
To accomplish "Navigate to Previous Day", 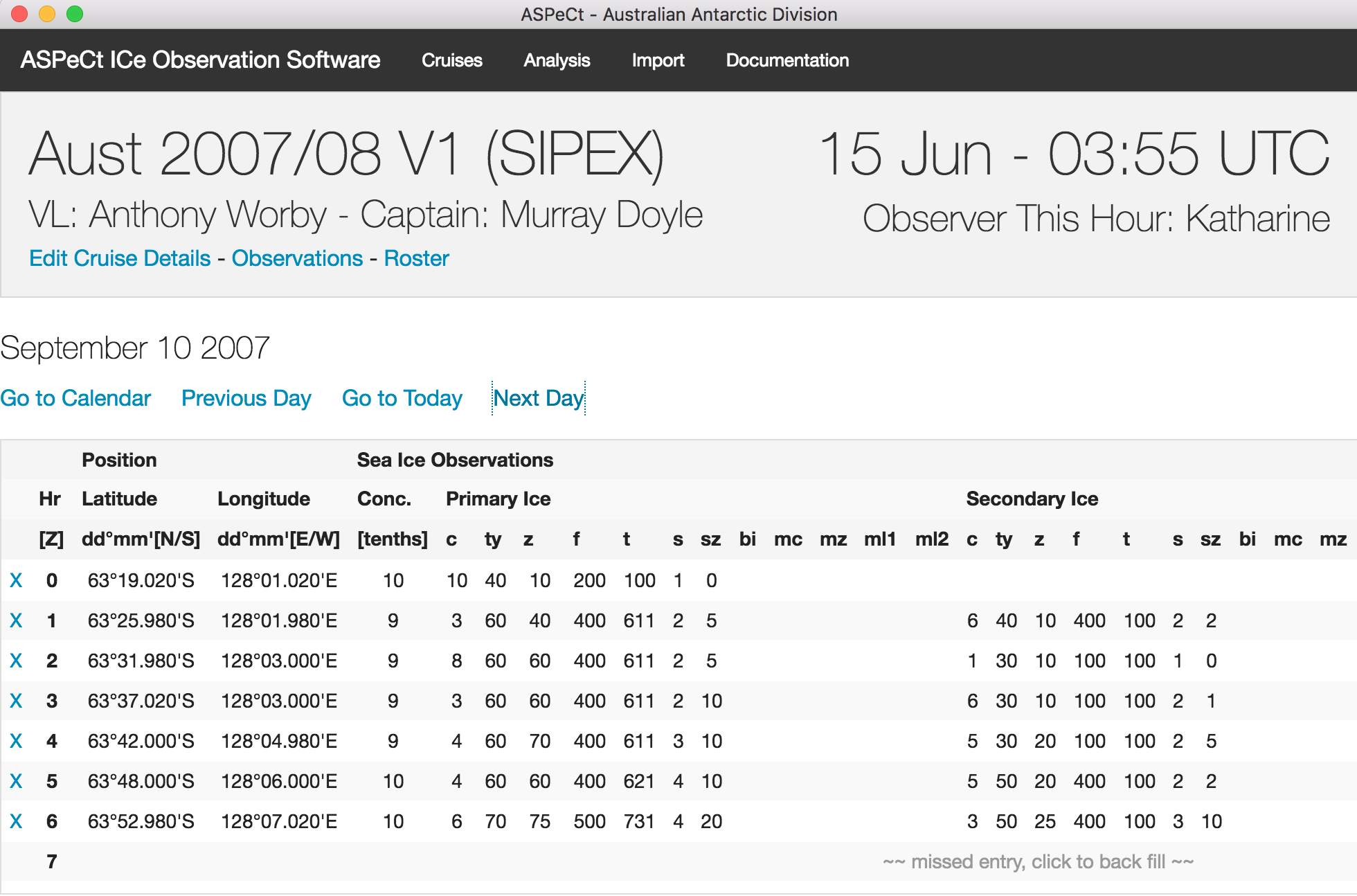I will click(x=246, y=398).
